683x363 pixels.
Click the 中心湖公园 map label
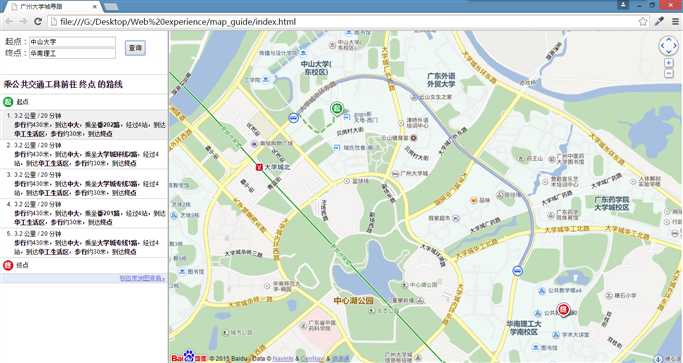(x=354, y=301)
